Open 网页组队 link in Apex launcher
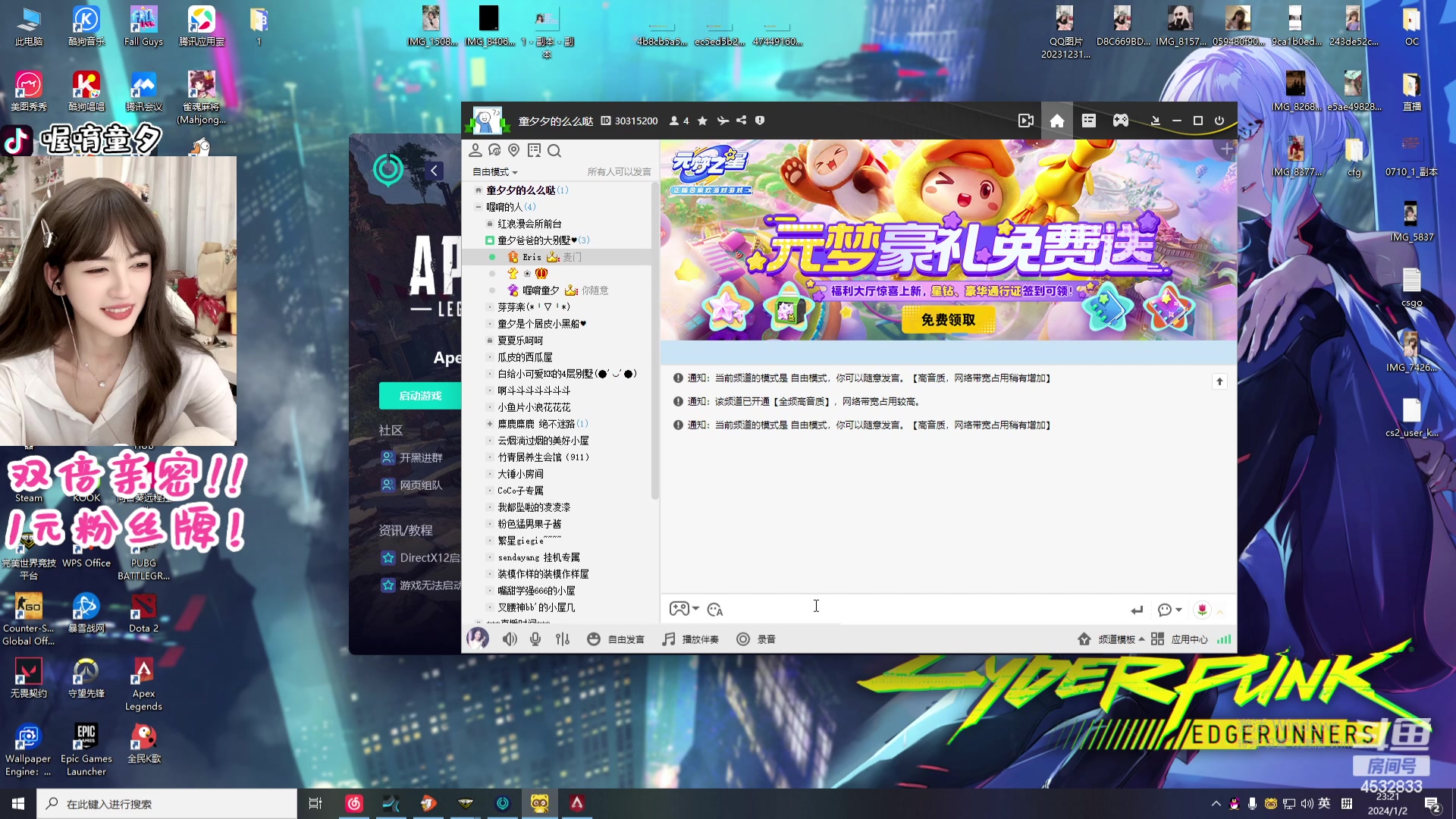Screen dimensions: 1456x819 [x=412, y=485]
